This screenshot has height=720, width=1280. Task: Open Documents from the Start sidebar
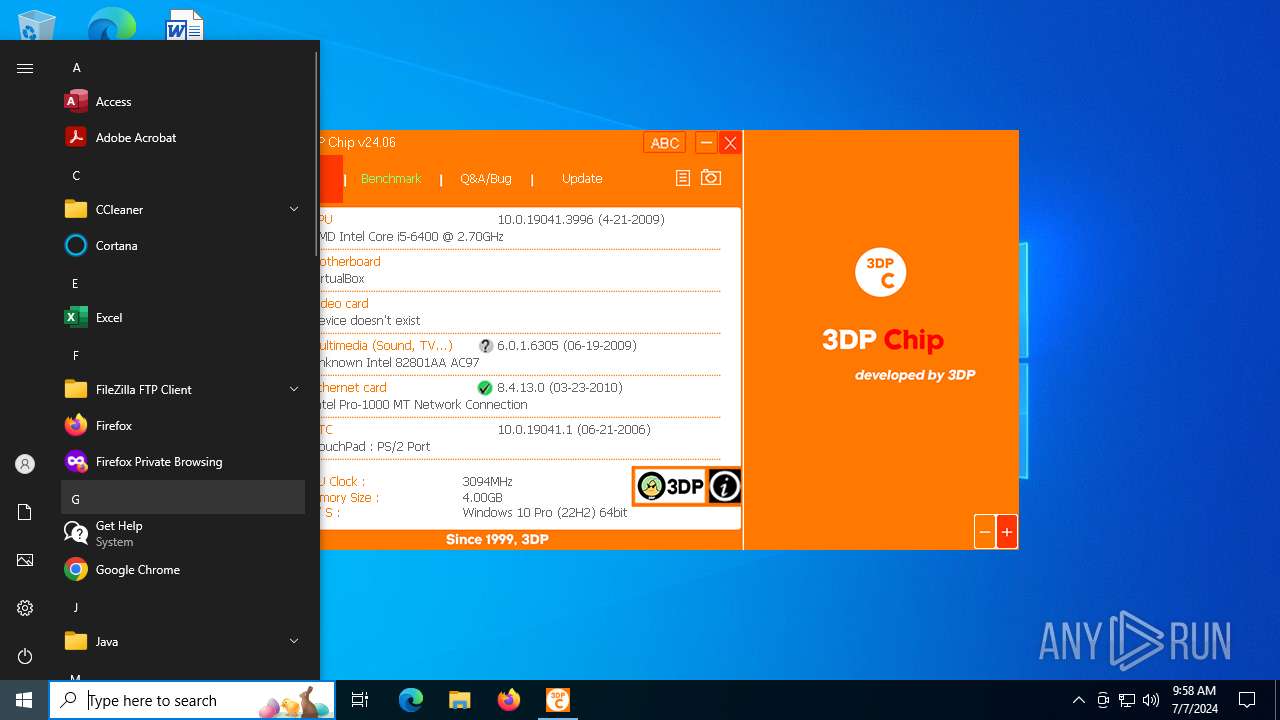(25, 512)
